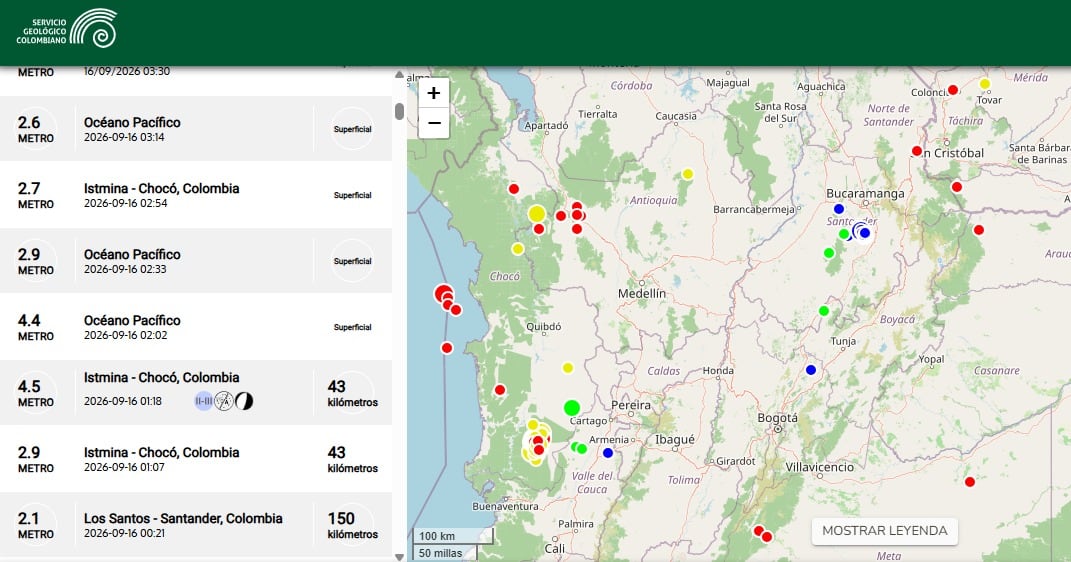
Task: Open the 2.6 Océano Pacífico 03:14 event
Action: click(x=196, y=128)
